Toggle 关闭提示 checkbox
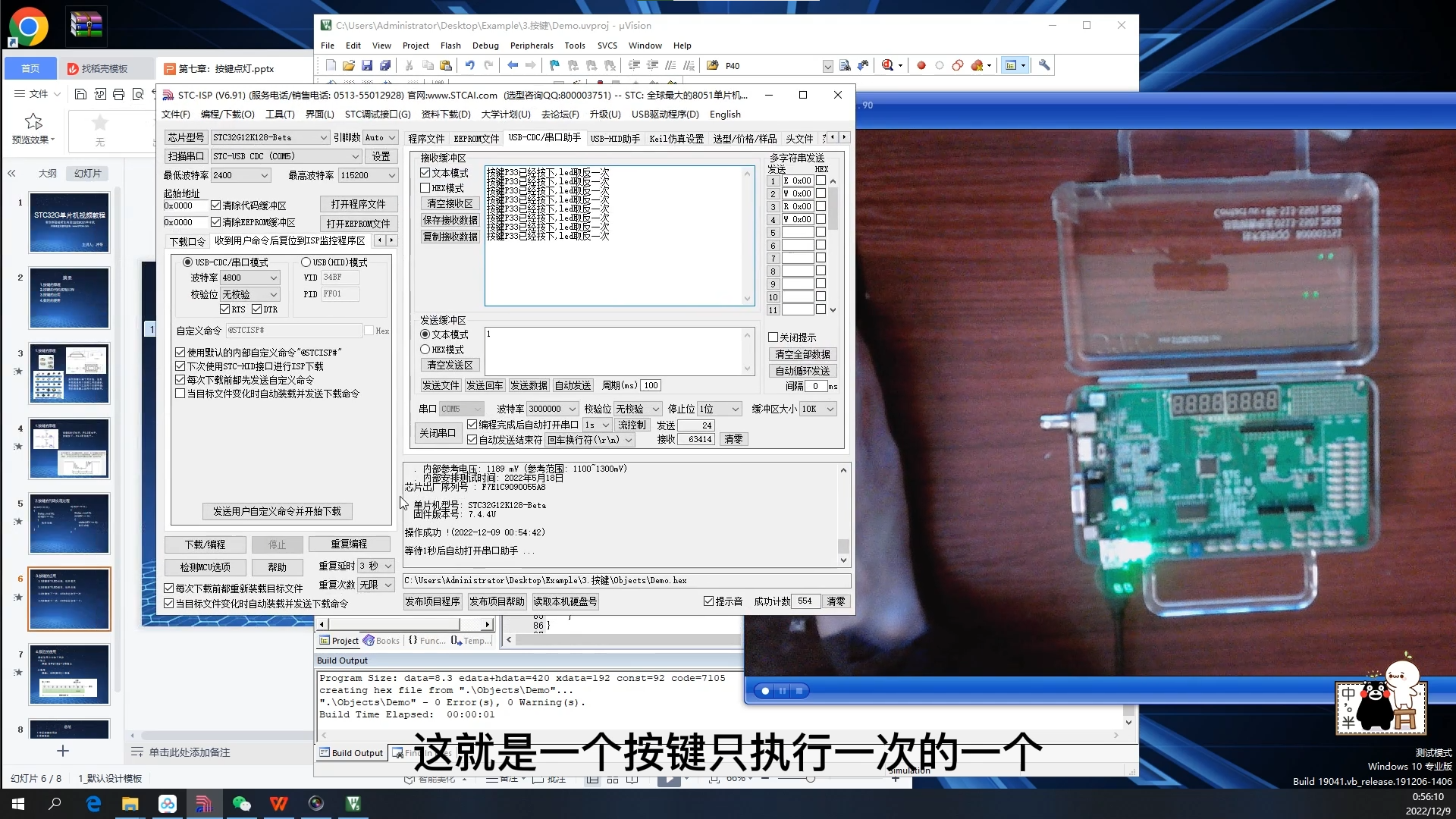1456x819 pixels. 773,337
